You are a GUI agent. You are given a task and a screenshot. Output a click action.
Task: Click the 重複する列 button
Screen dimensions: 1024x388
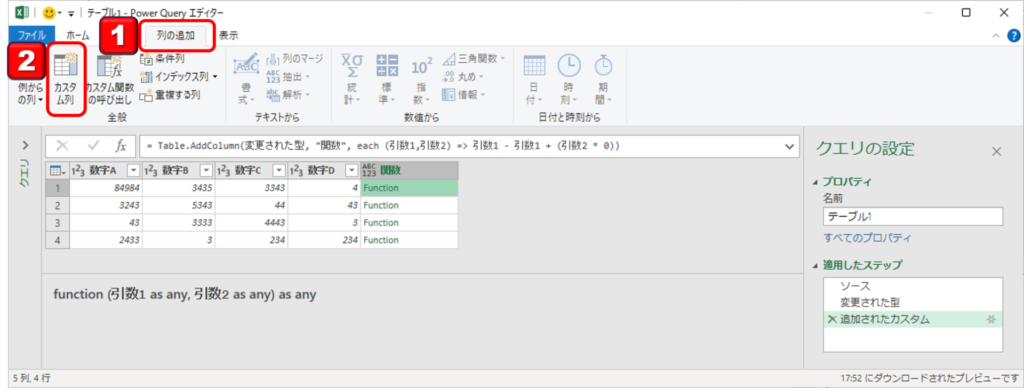point(169,95)
